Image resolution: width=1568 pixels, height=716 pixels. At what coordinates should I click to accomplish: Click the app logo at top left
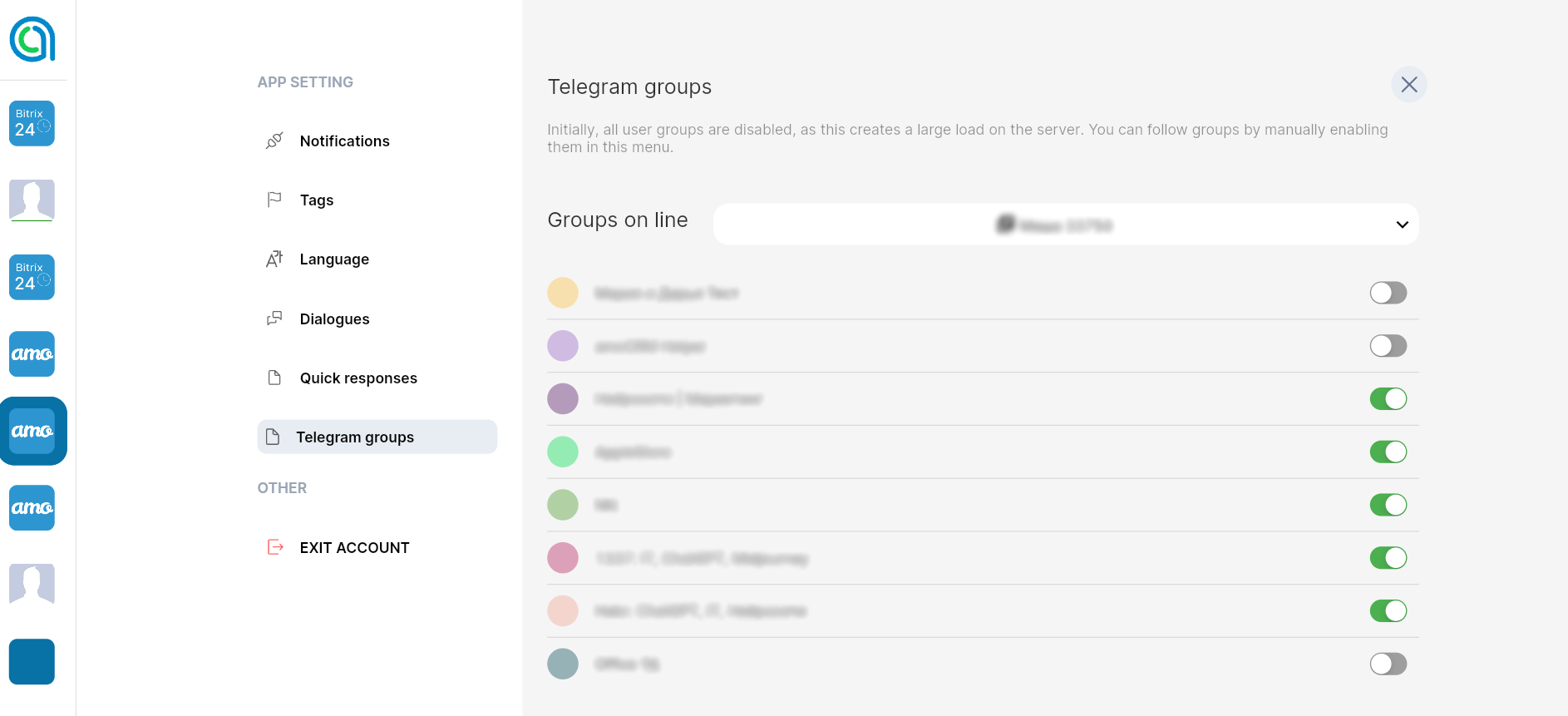point(32,39)
